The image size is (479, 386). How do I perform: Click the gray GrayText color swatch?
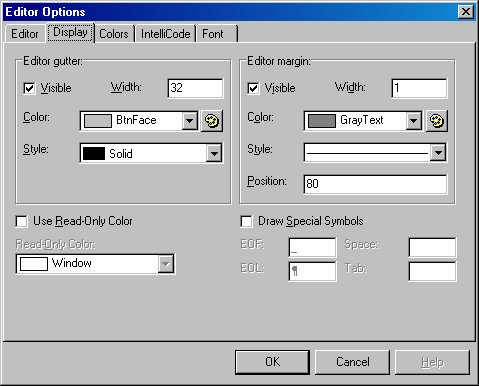tap(322, 121)
